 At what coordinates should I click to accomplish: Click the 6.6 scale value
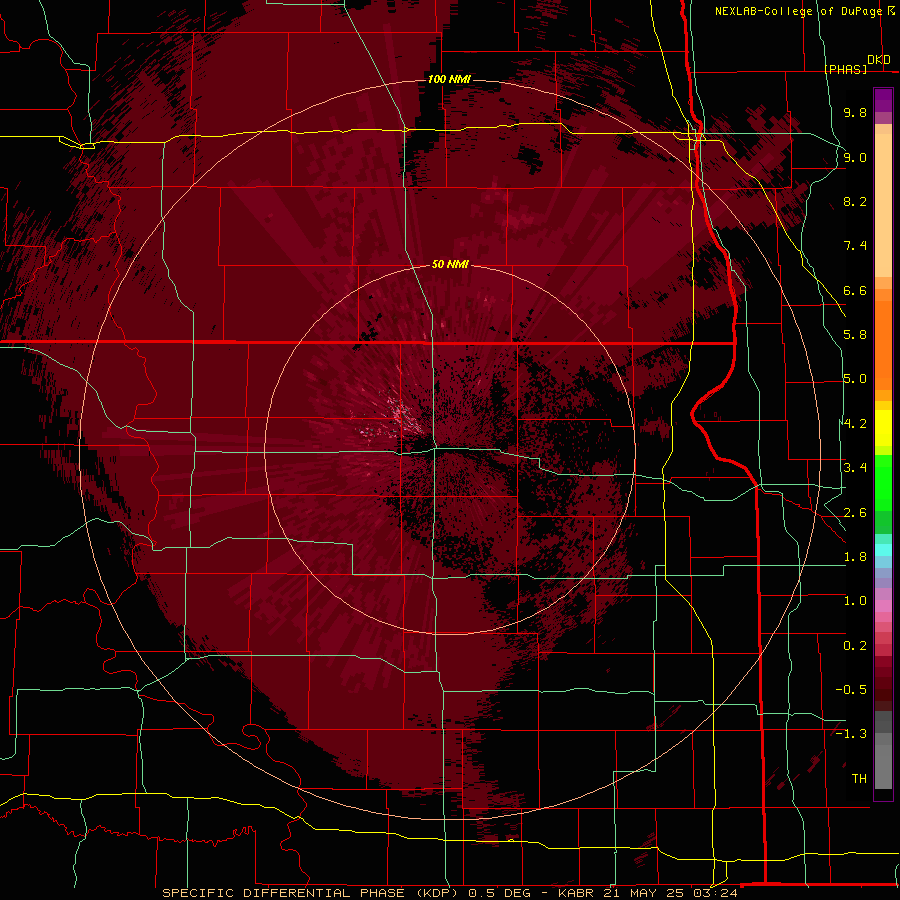point(855,290)
